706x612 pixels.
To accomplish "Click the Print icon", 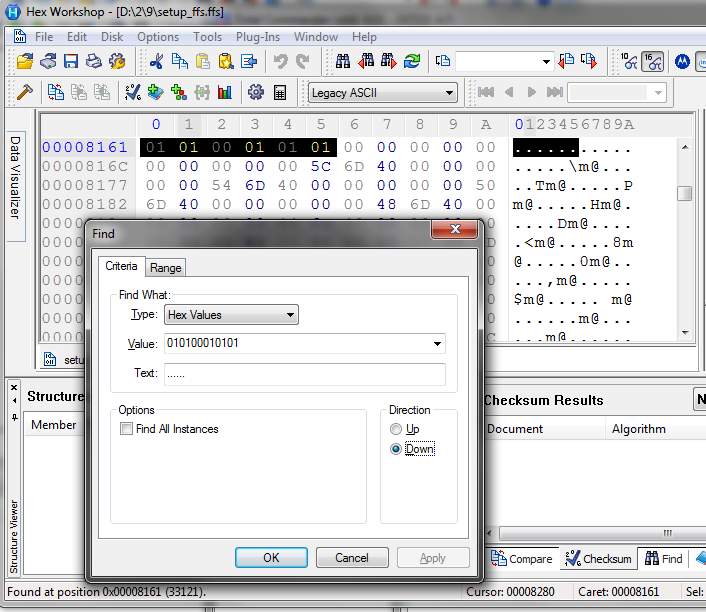I will (94, 61).
